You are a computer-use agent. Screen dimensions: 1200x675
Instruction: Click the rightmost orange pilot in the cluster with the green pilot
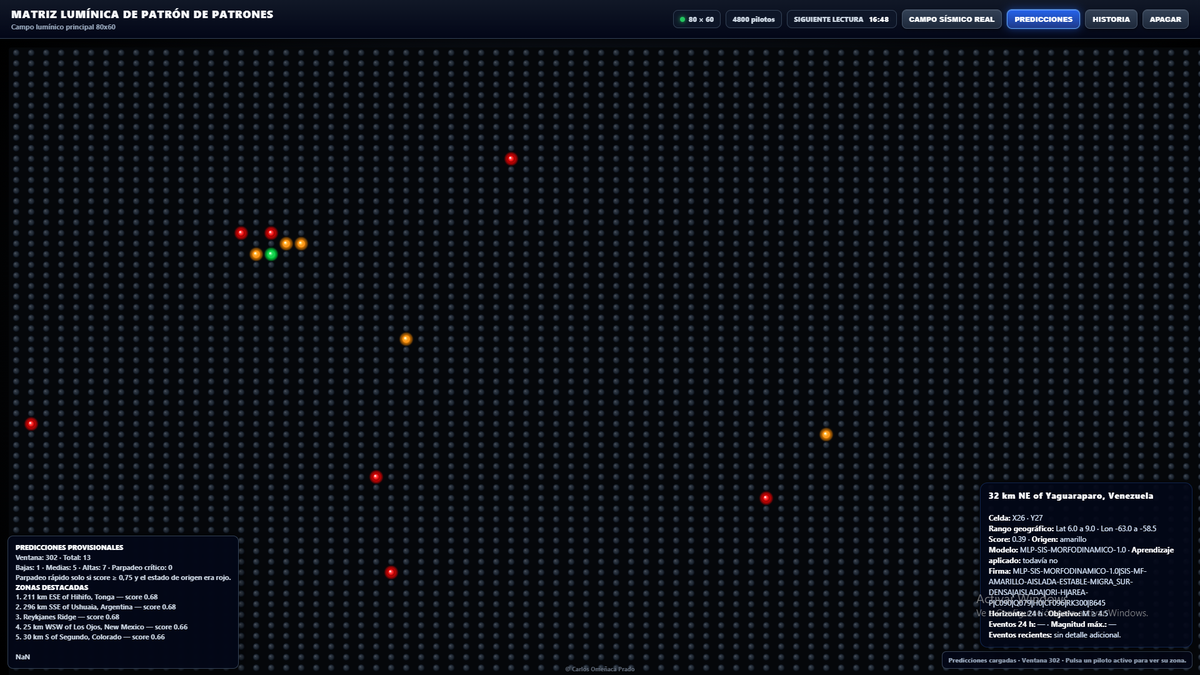(301, 243)
